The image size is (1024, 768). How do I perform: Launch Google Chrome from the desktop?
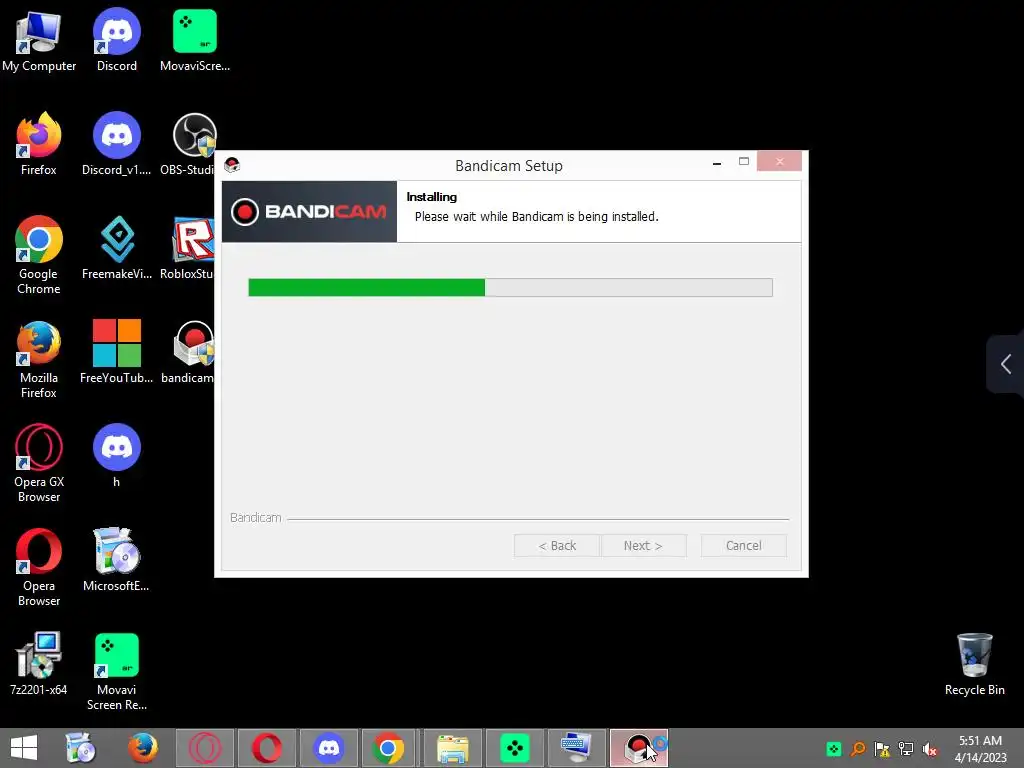(39, 255)
